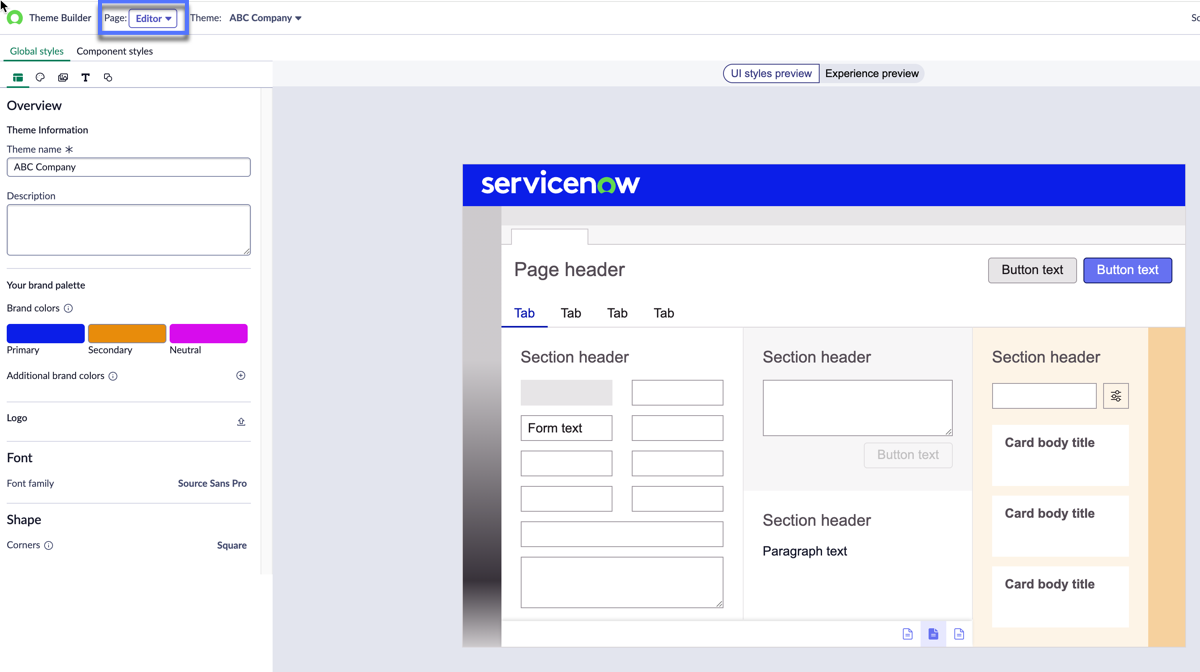Image resolution: width=1200 pixels, height=672 pixels.
Task: Select the third Tab in preview
Action: click(x=617, y=313)
